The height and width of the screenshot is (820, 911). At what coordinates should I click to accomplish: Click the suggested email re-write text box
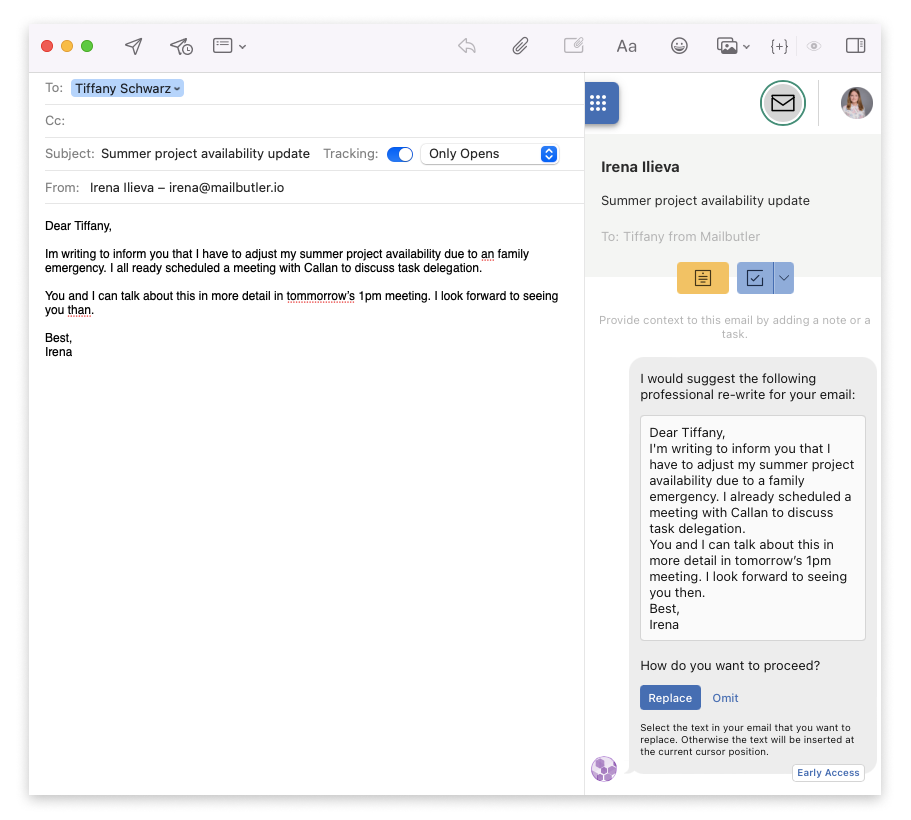click(x=752, y=528)
